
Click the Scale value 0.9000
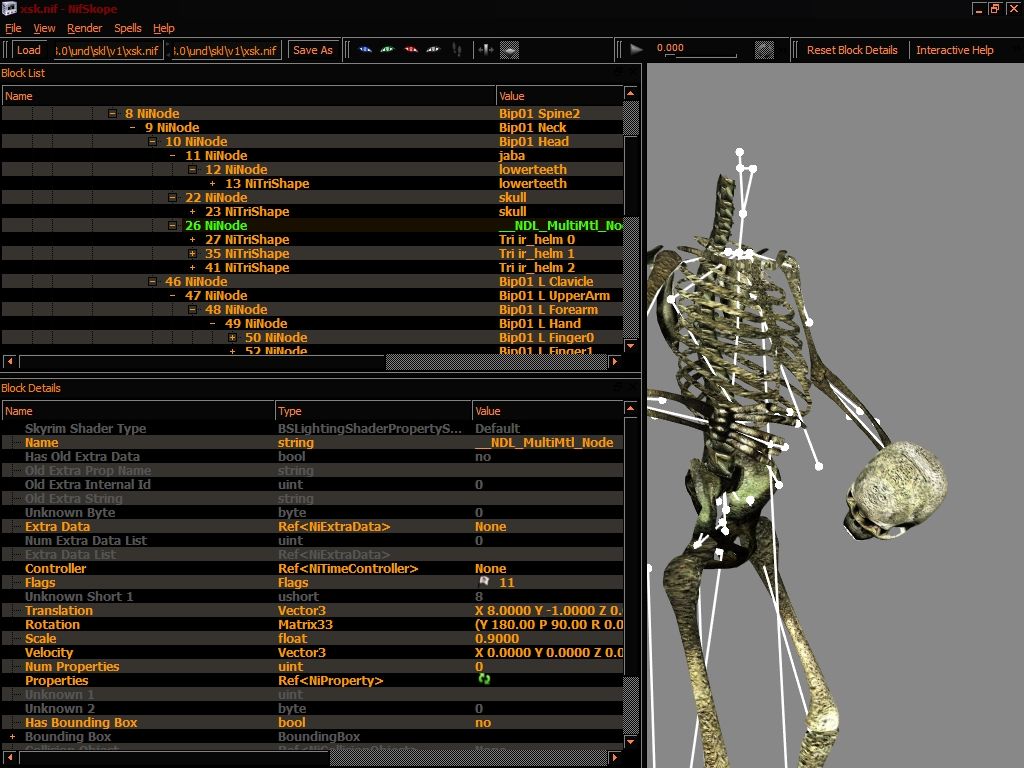(x=497, y=639)
